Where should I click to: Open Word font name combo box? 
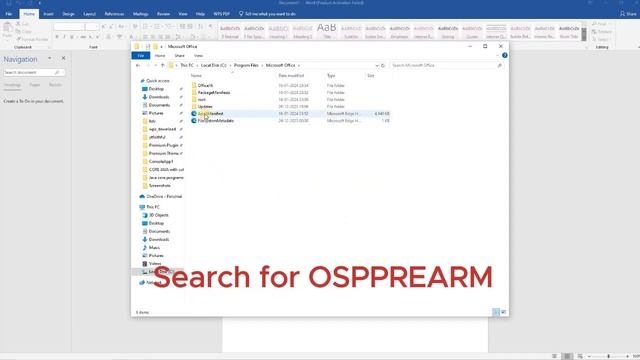[x=69, y=27]
